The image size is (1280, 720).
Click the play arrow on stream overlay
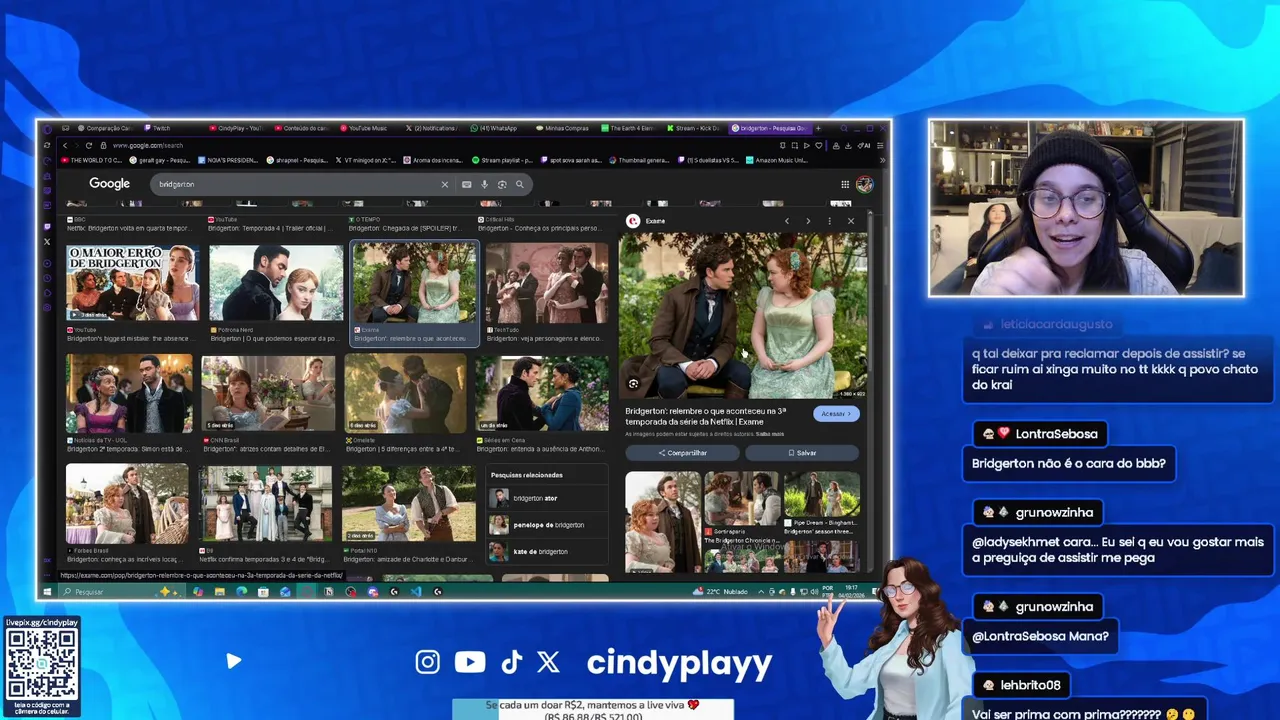(233, 661)
